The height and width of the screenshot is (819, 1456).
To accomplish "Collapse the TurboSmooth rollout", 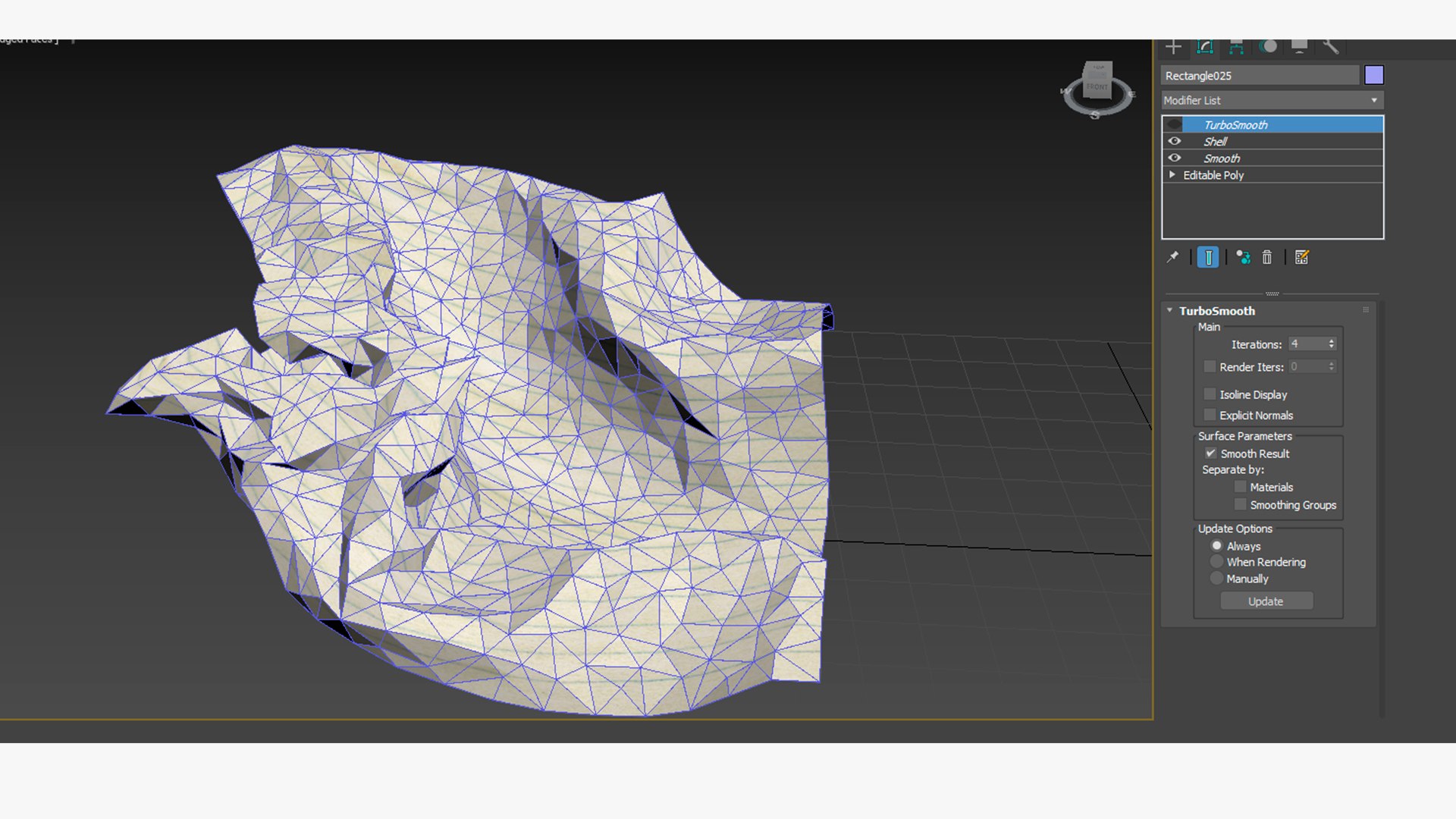I will [1169, 310].
